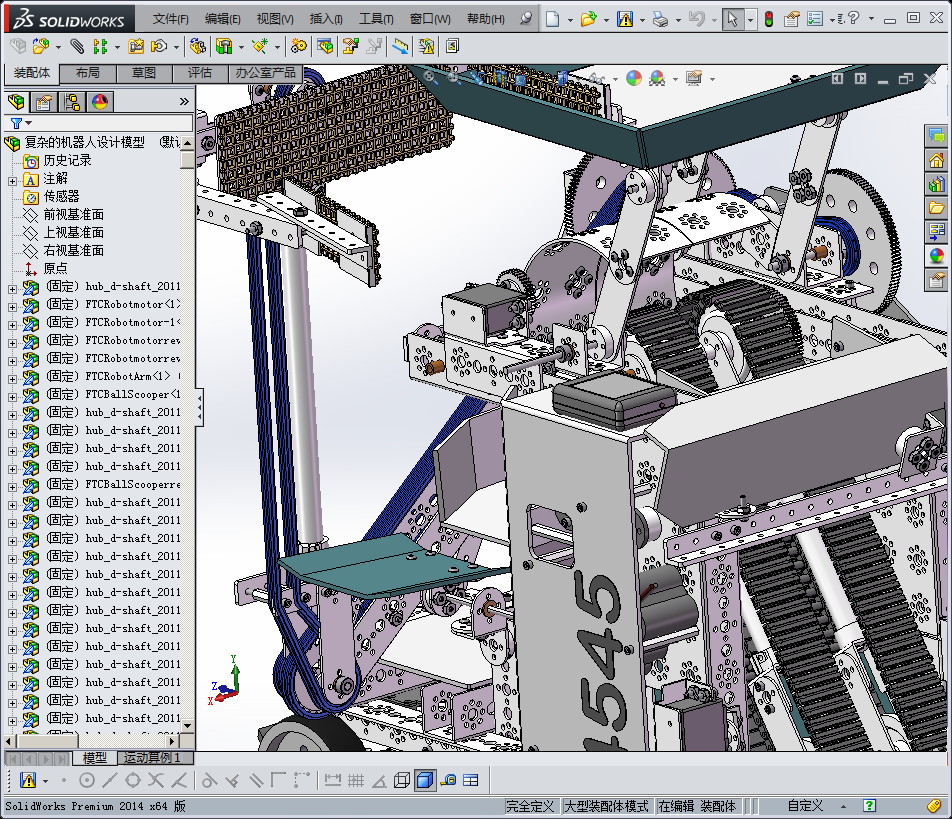
Task: Open the ConfigurationManager tab icon
Action: coord(72,102)
